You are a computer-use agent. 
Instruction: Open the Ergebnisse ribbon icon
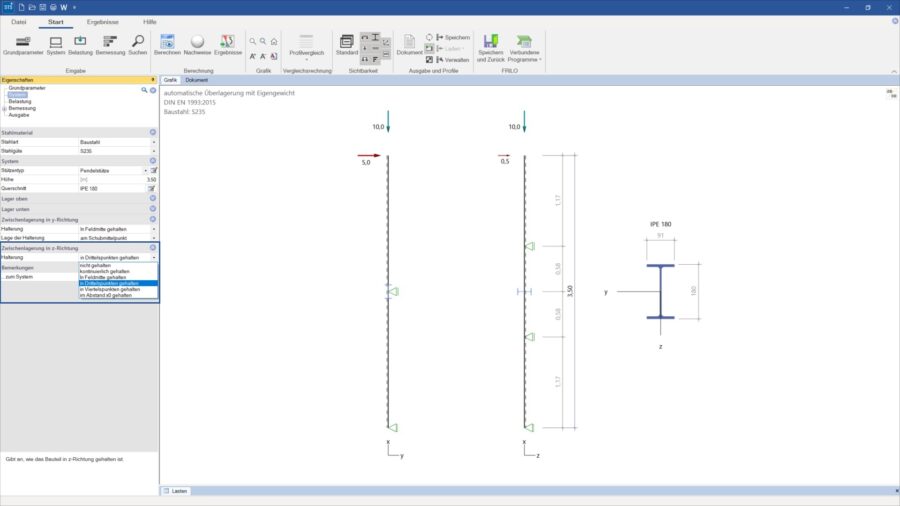228,45
